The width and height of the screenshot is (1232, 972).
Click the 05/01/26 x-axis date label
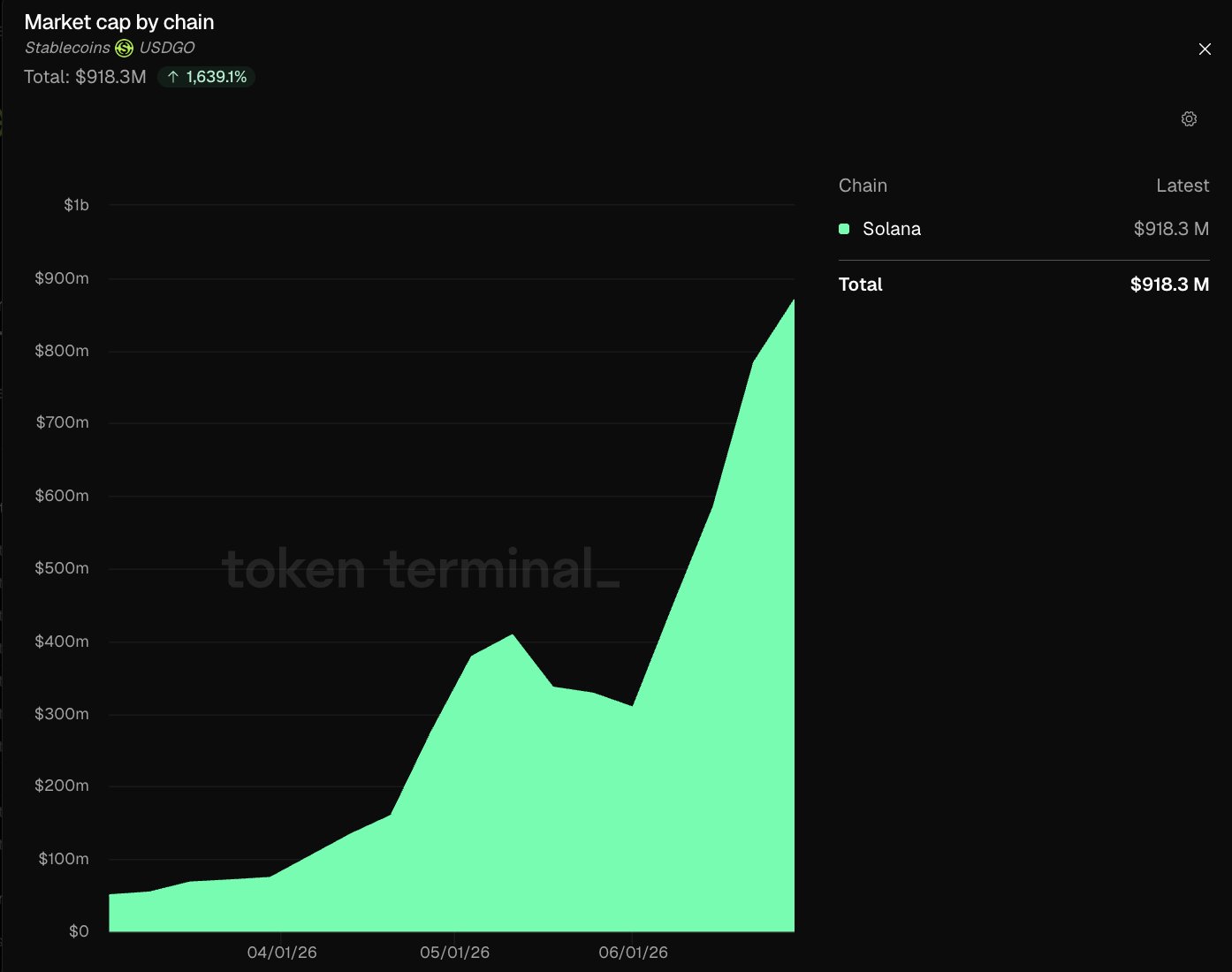454,953
